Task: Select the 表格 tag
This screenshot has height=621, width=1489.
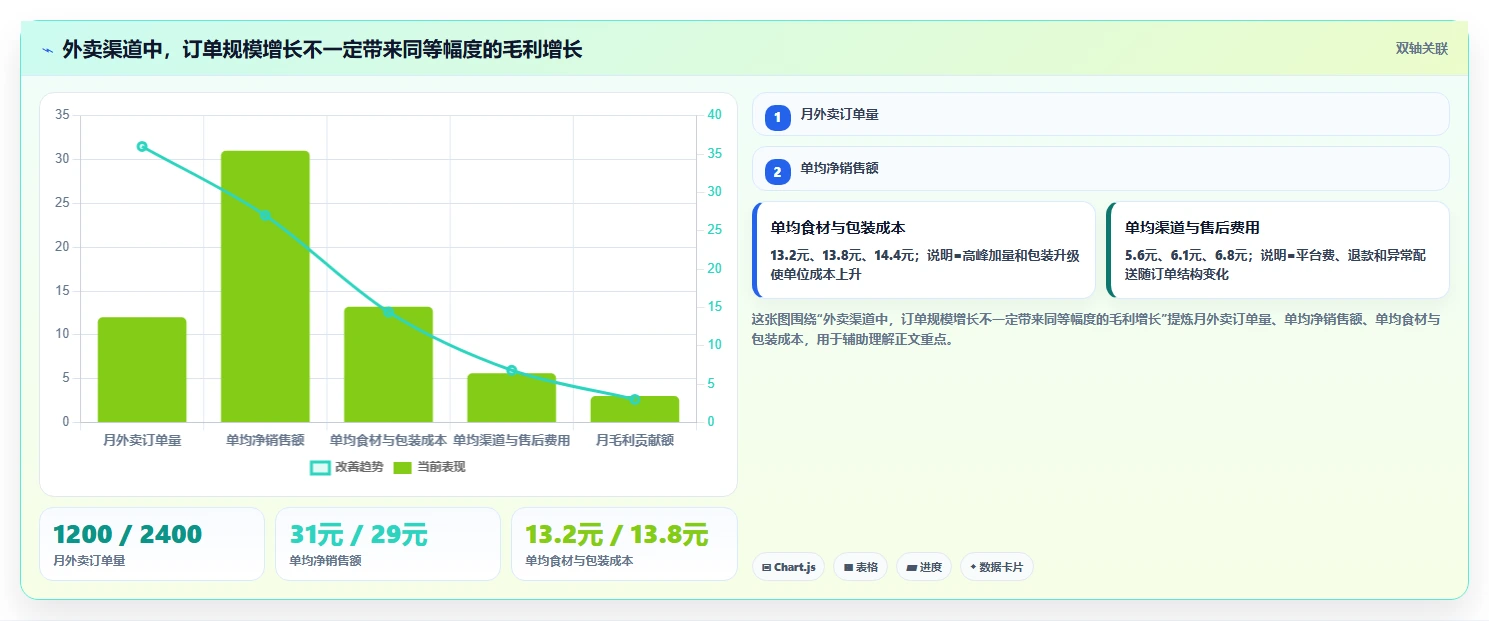Action: coord(861,567)
